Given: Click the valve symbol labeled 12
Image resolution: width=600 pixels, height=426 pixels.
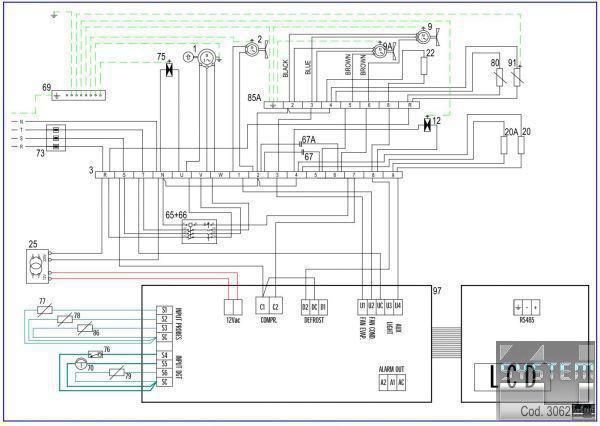Looking at the screenshot, I should tap(427, 127).
